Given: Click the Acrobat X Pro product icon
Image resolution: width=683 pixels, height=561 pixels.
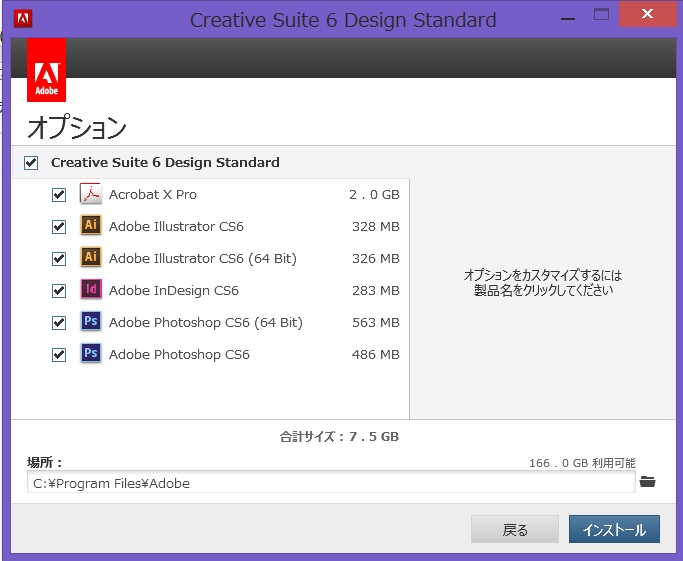Looking at the screenshot, I should (91, 193).
